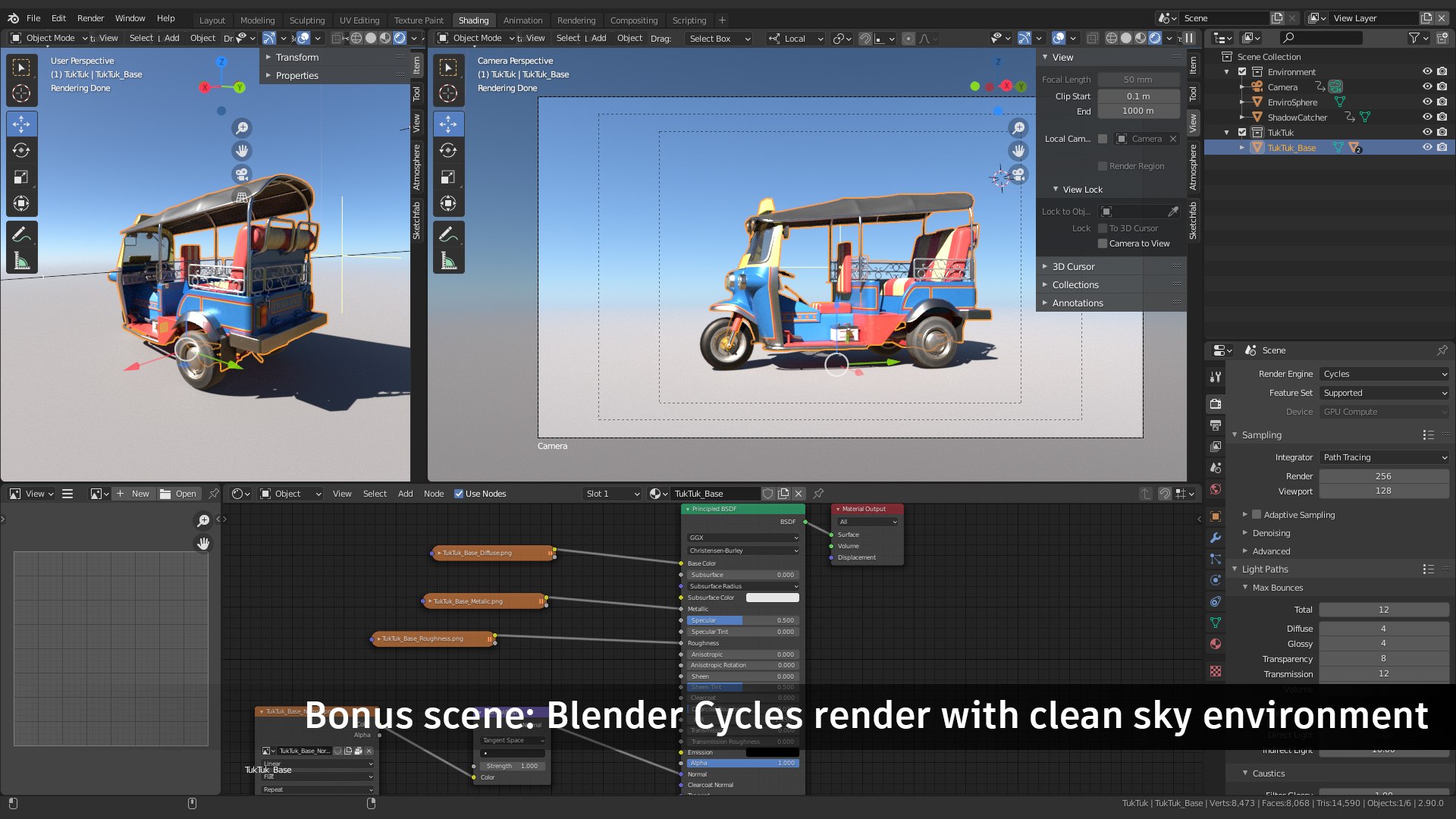Select the Annotate tool in User Perspective viewport

click(21, 234)
